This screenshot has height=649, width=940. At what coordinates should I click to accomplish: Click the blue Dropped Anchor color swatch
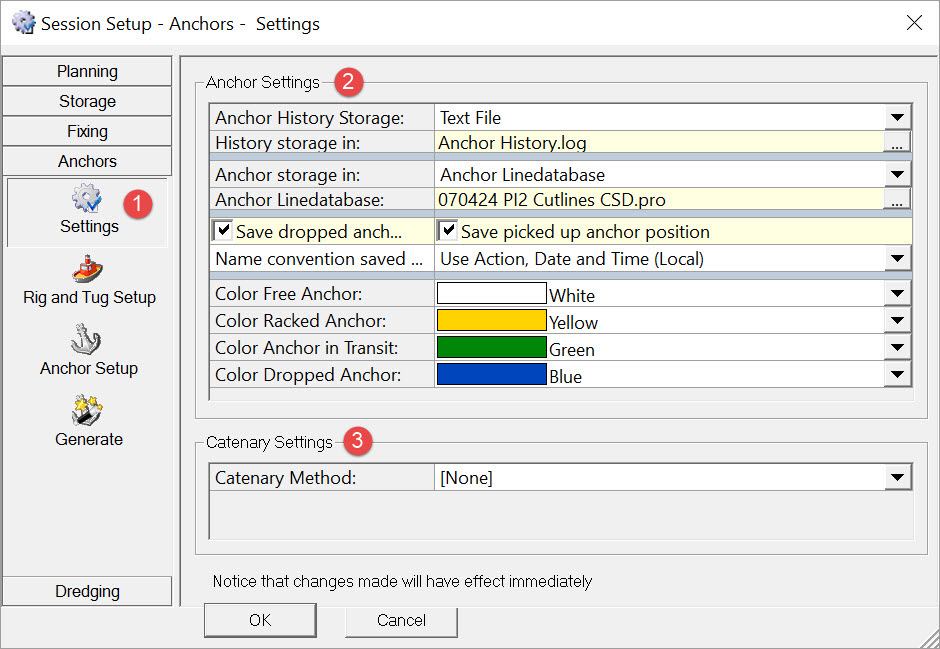[x=491, y=376]
